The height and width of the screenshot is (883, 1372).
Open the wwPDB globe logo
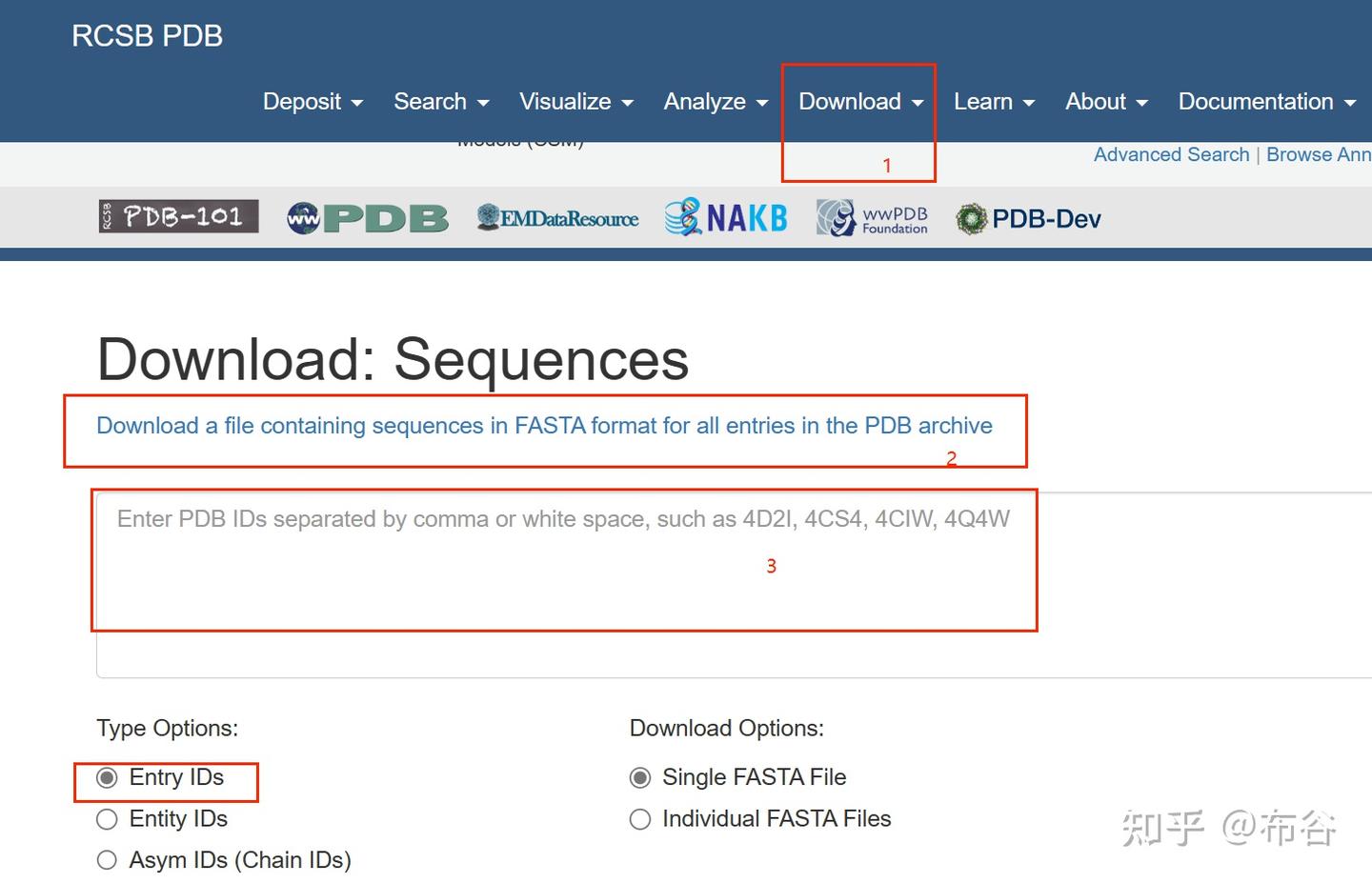[367, 218]
